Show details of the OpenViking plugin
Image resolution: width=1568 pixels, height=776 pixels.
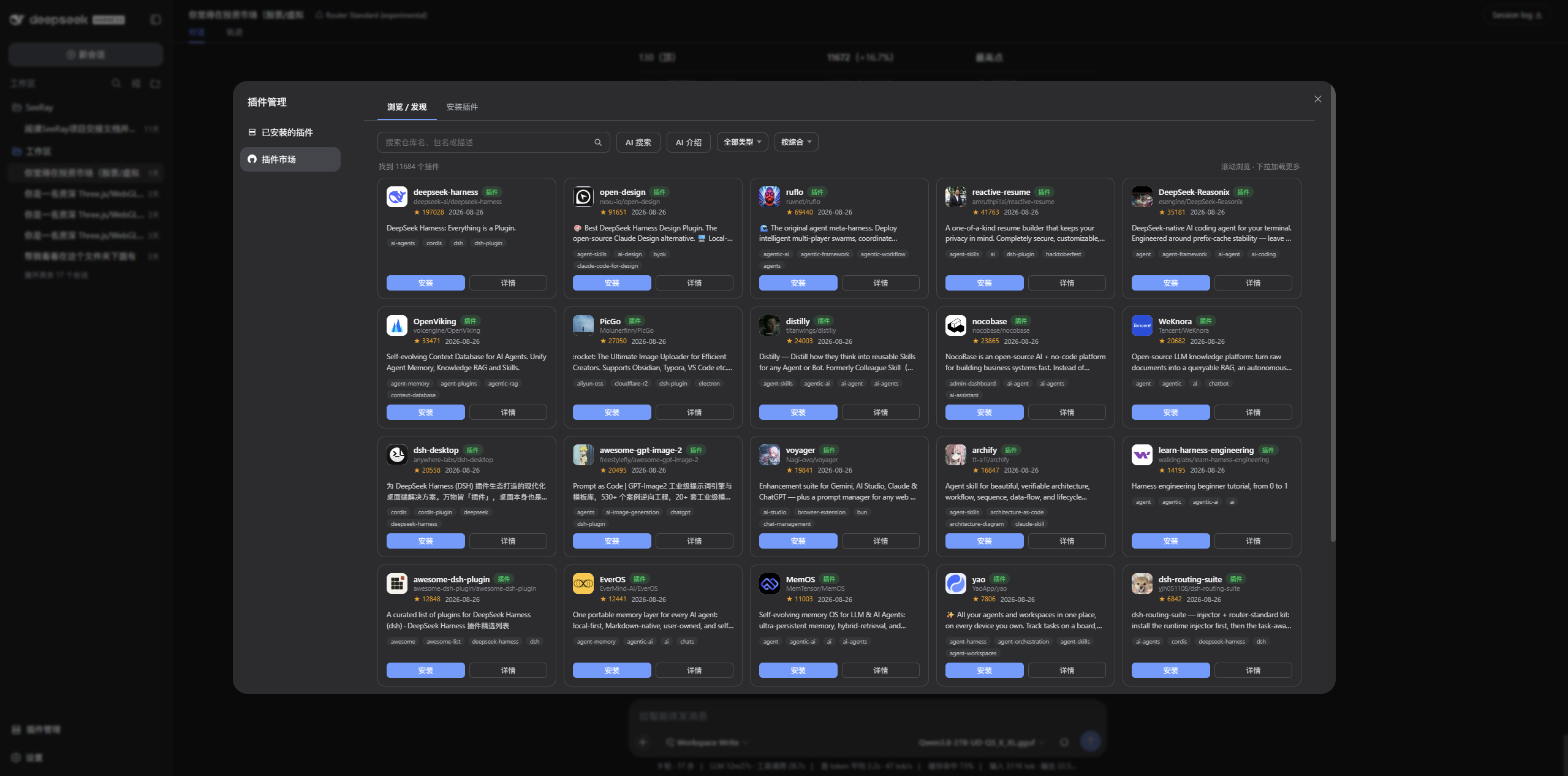click(508, 413)
